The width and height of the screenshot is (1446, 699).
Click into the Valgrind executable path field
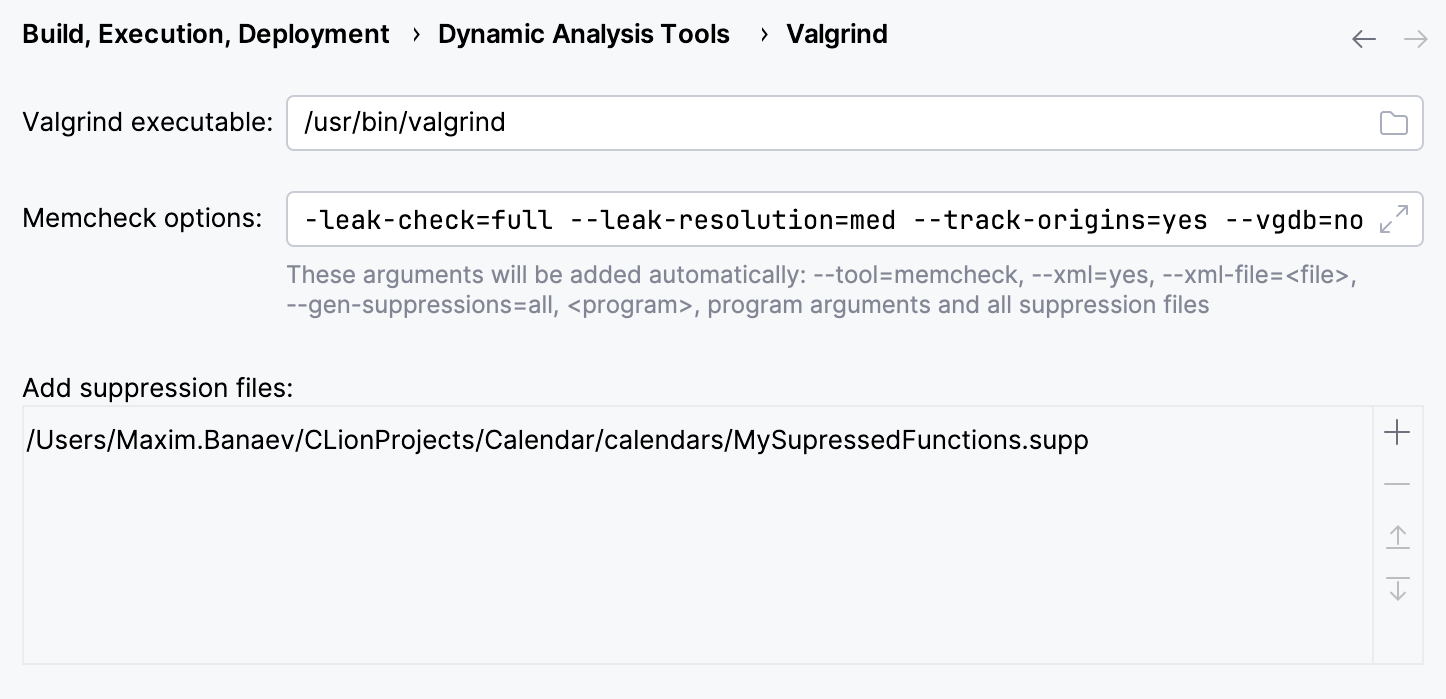coord(830,123)
